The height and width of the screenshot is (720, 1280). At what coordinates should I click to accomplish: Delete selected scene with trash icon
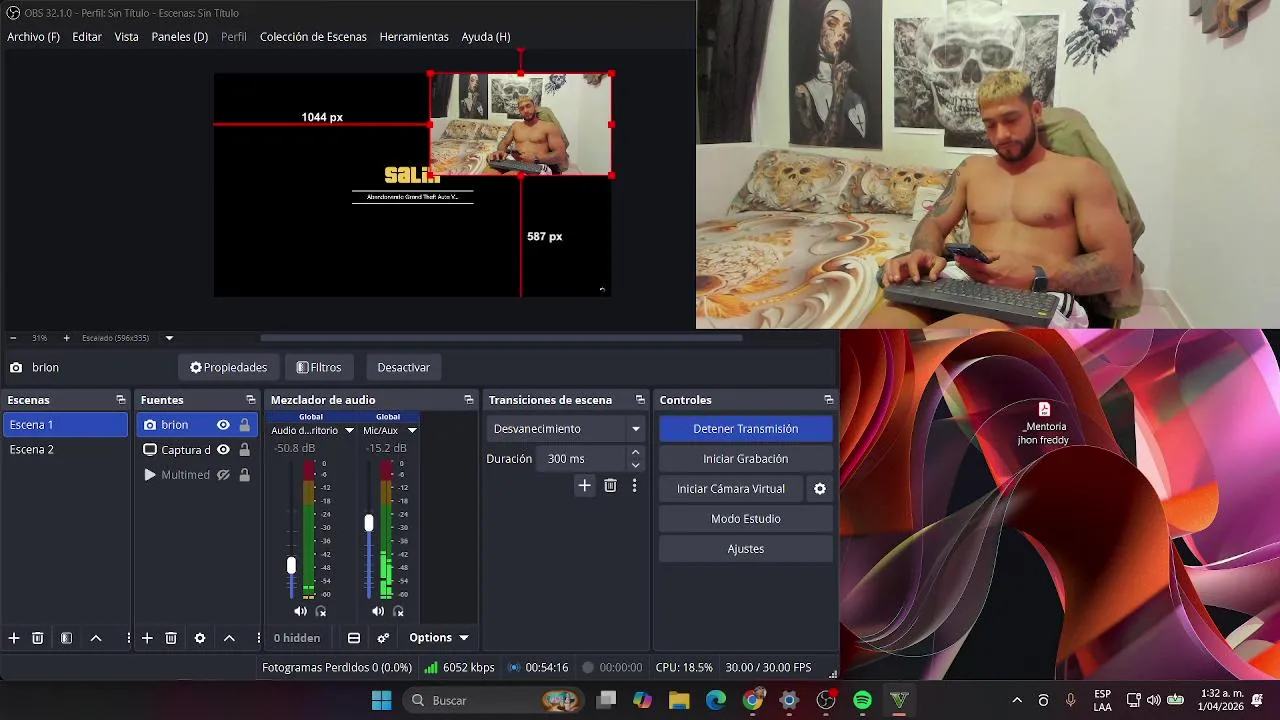[38, 638]
